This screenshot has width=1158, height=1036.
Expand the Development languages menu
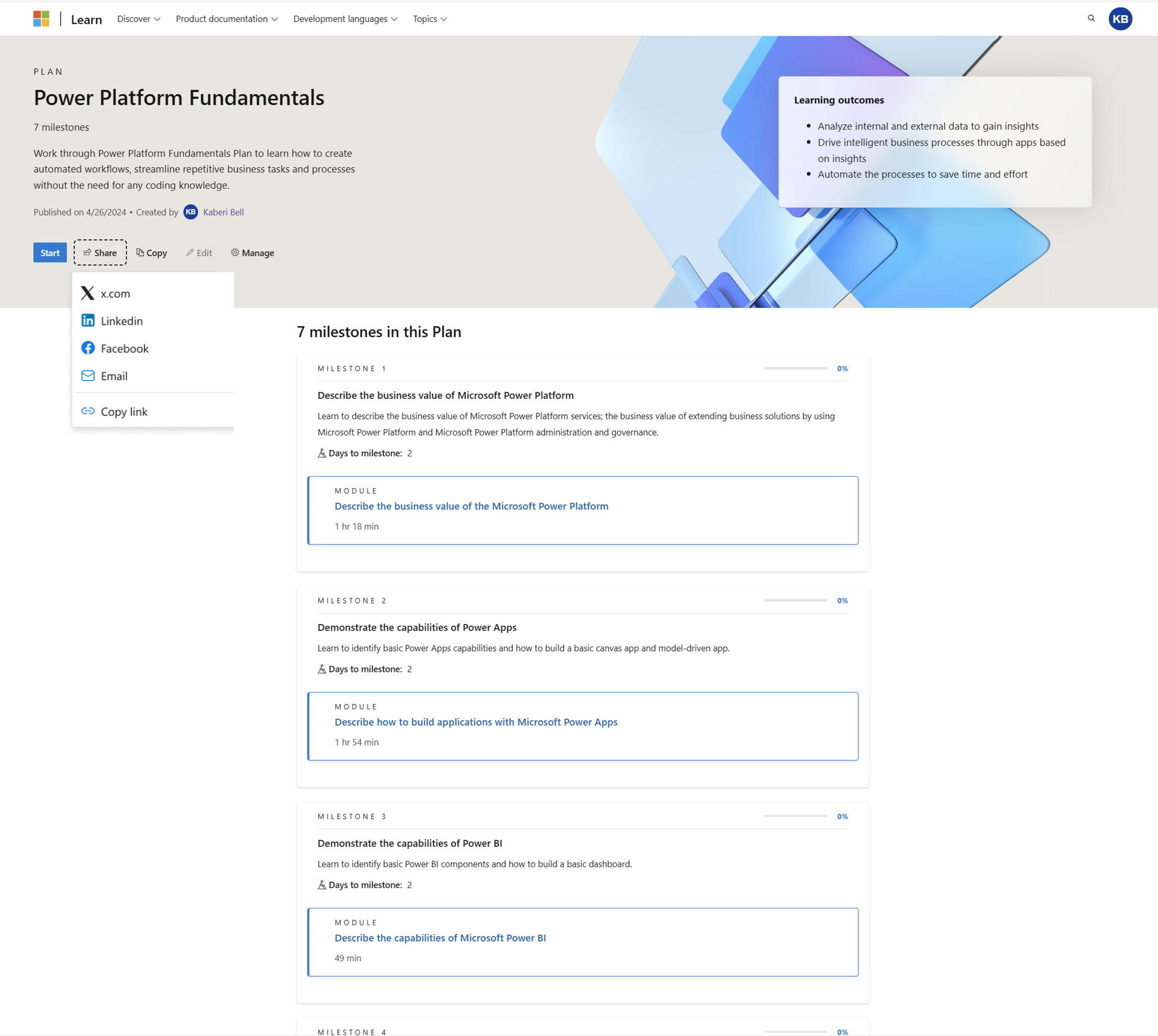click(x=344, y=18)
